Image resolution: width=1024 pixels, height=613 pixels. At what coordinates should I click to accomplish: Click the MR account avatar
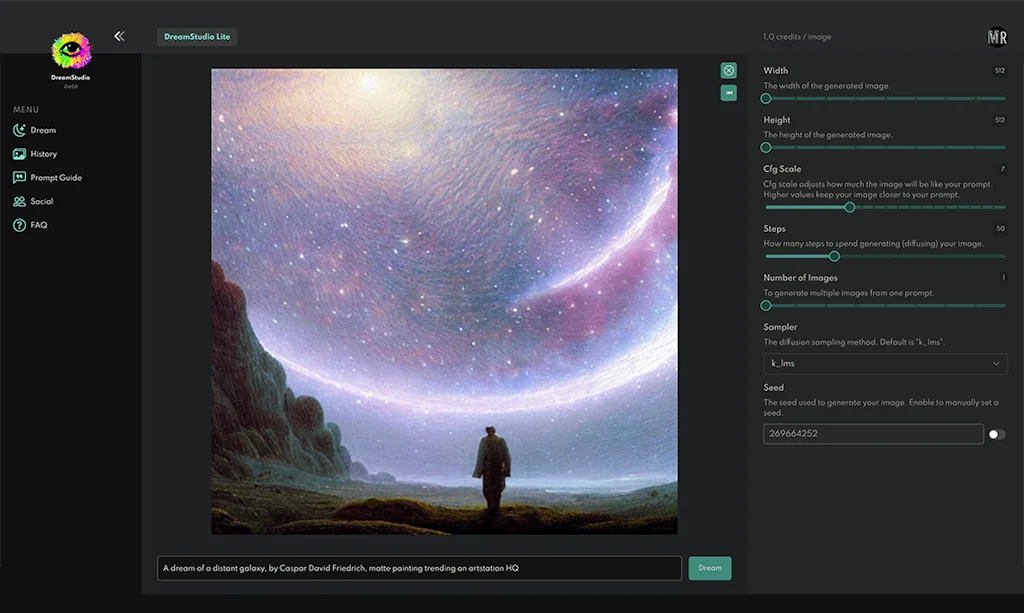(x=996, y=36)
